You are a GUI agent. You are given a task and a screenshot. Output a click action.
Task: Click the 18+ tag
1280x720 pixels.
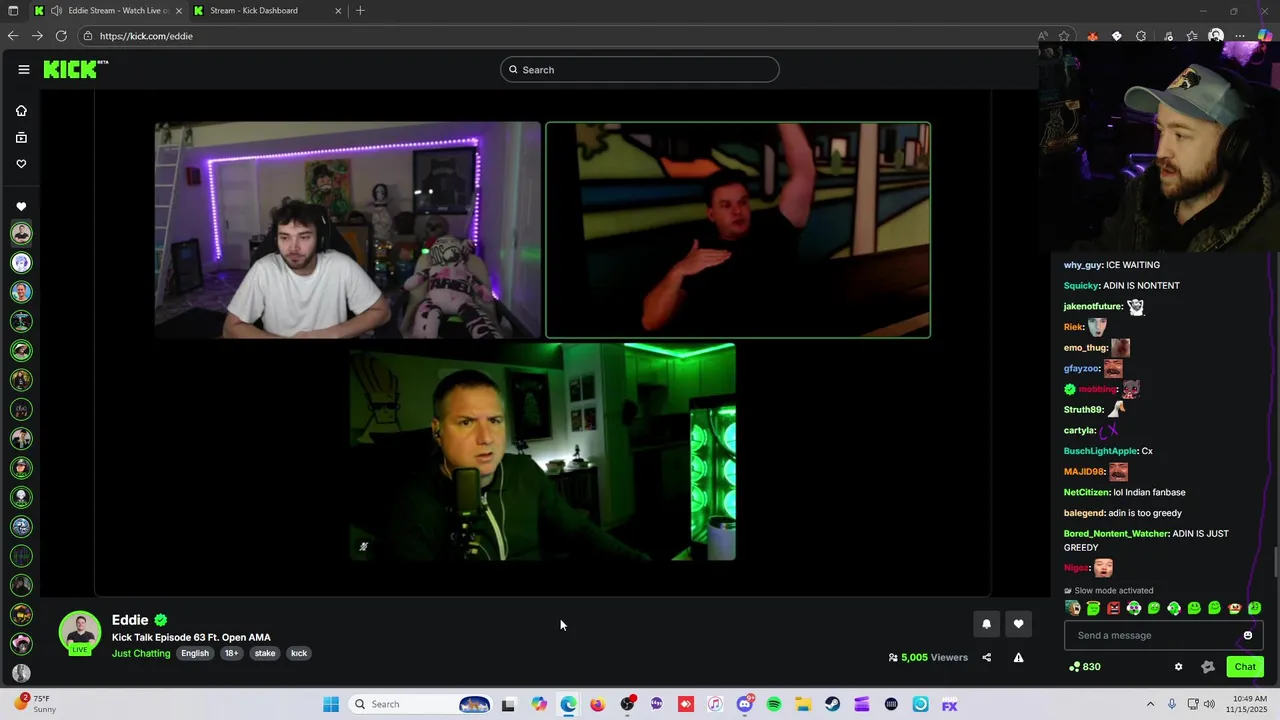pyautogui.click(x=231, y=653)
